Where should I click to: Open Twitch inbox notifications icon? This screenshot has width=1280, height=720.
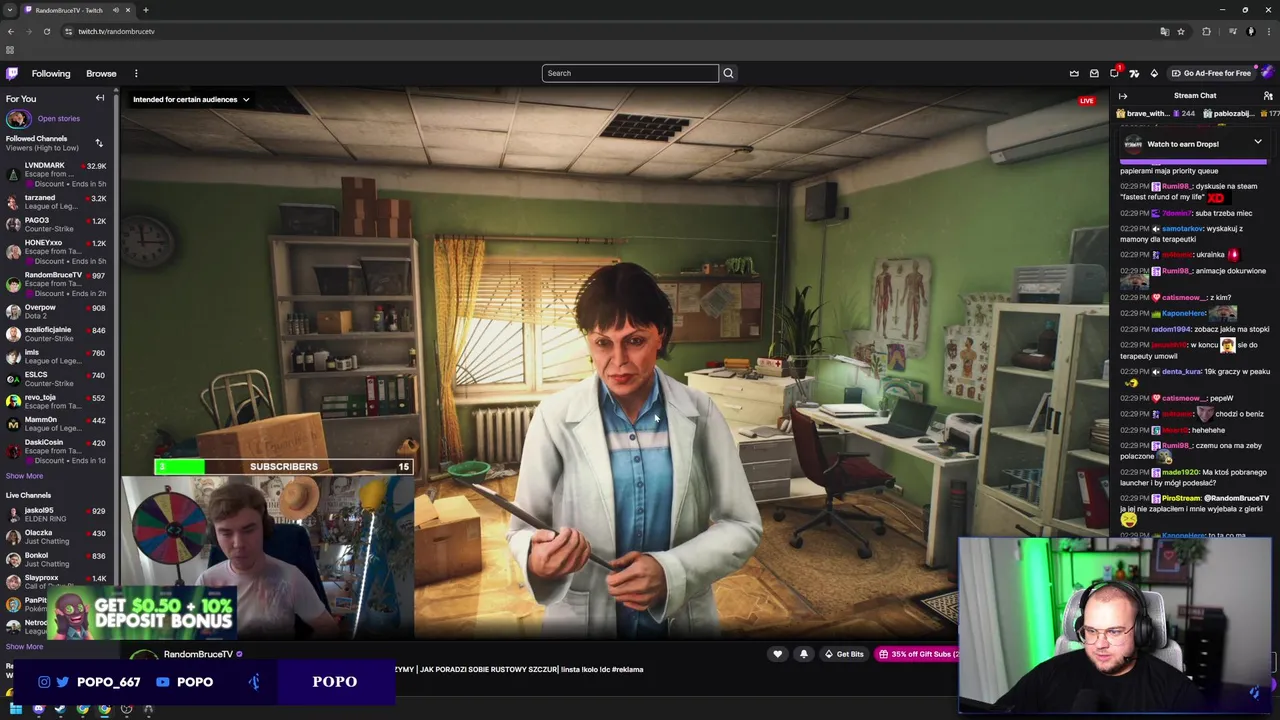1094,73
